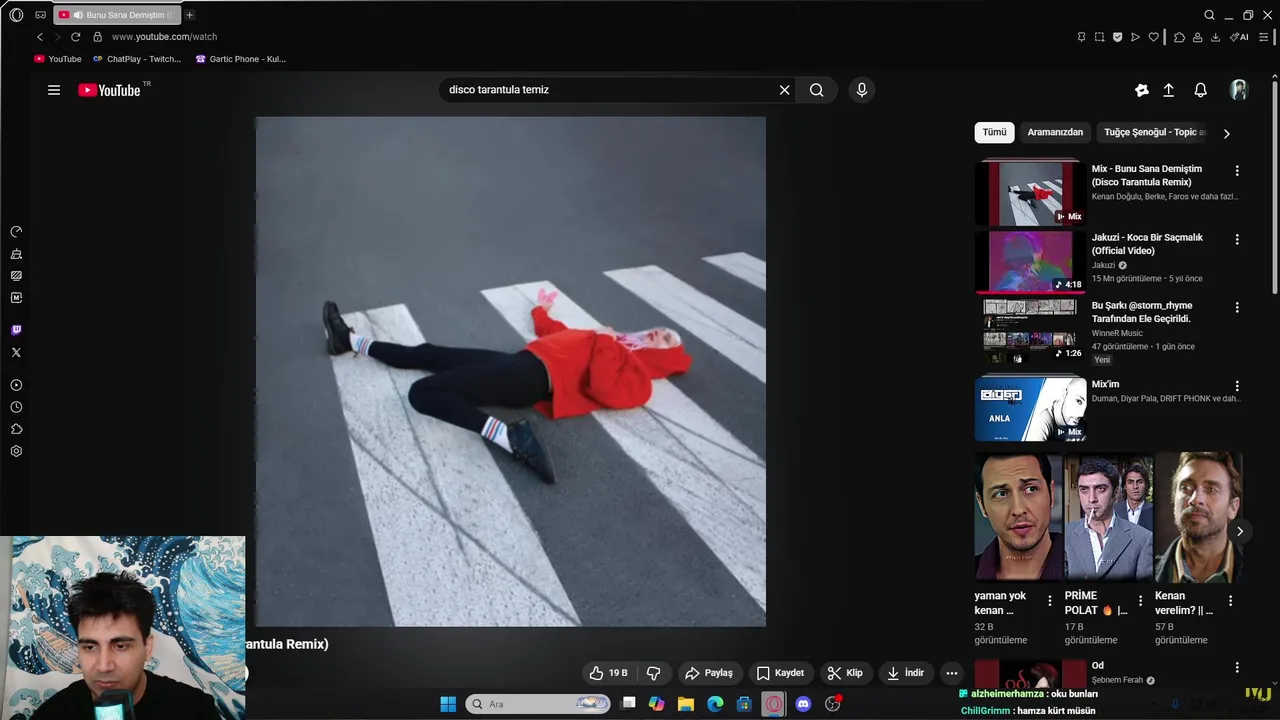Open Opera AI assistant button
This screenshot has height=720, width=1280.
pos(1239,37)
